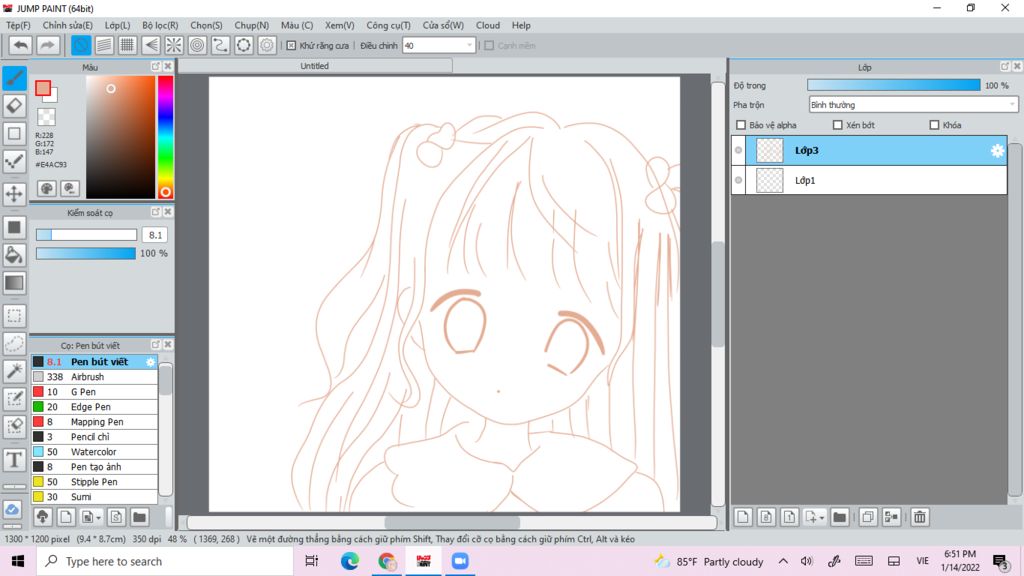Select the Brush tool in the left toolbar
1024x576 pixels.
[14, 78]
